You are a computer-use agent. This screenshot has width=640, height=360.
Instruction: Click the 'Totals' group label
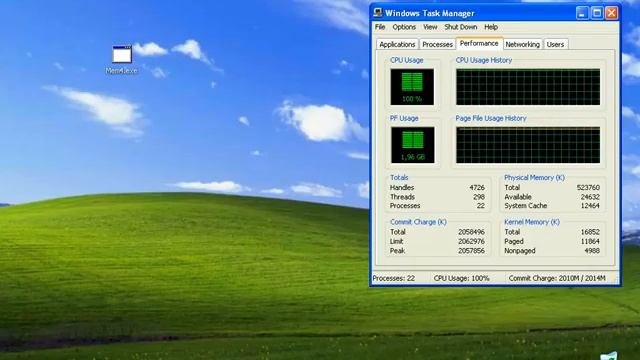pos(399,178)
